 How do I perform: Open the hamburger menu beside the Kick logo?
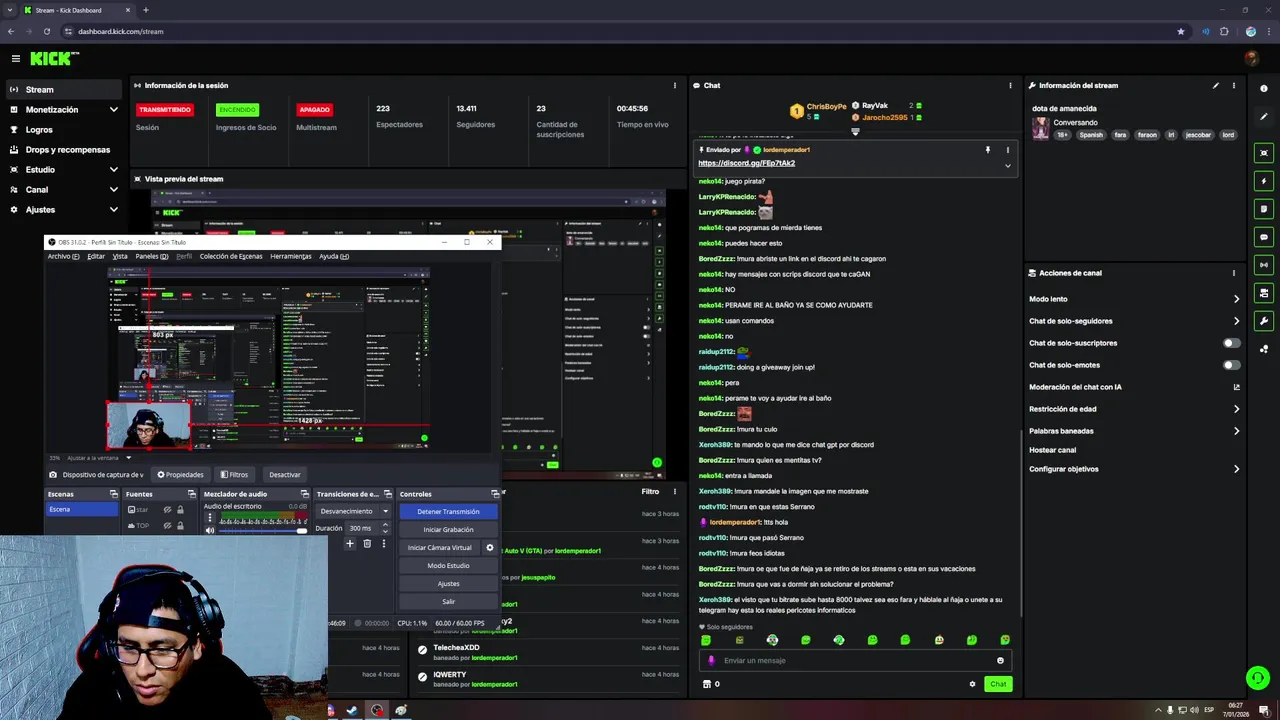tap(15, 59)
